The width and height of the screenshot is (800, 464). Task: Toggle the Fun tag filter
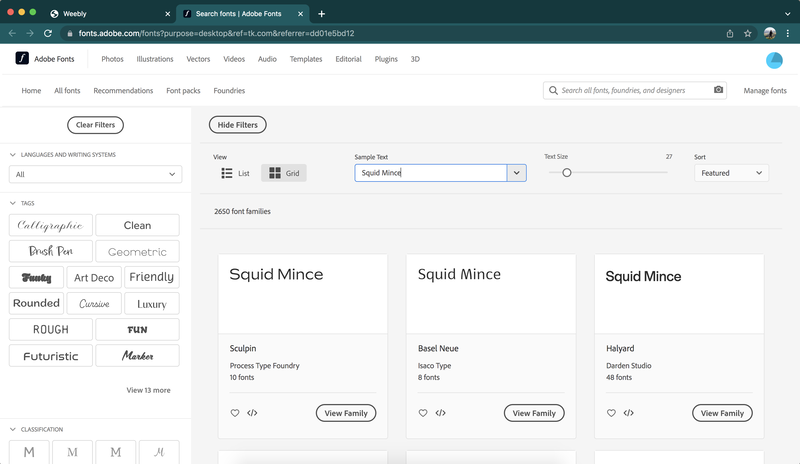[x=137, y=329]
